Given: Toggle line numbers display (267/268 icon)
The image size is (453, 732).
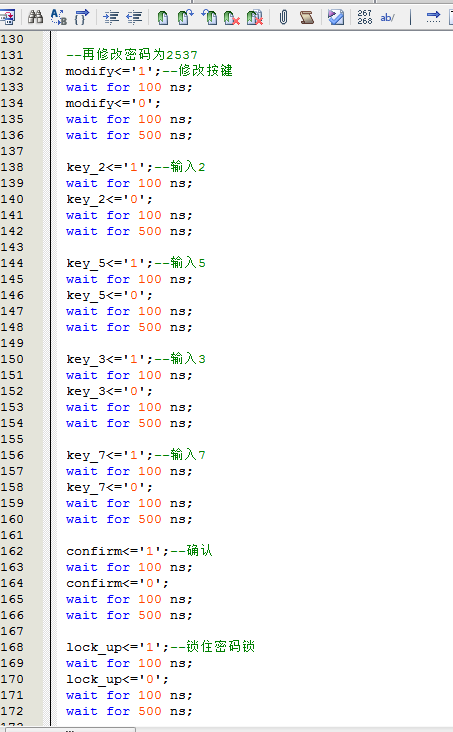Looking at the screenshot, I should coord(364,17).
